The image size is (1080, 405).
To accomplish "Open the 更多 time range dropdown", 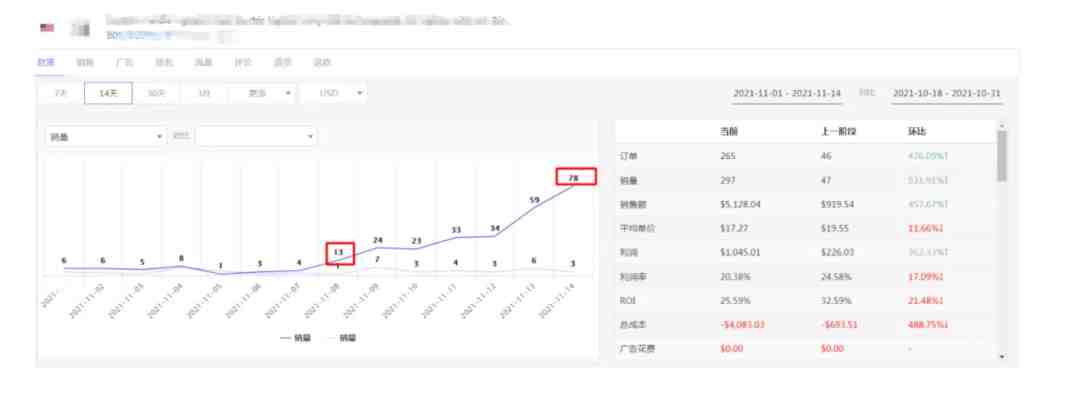I will 263,93.
